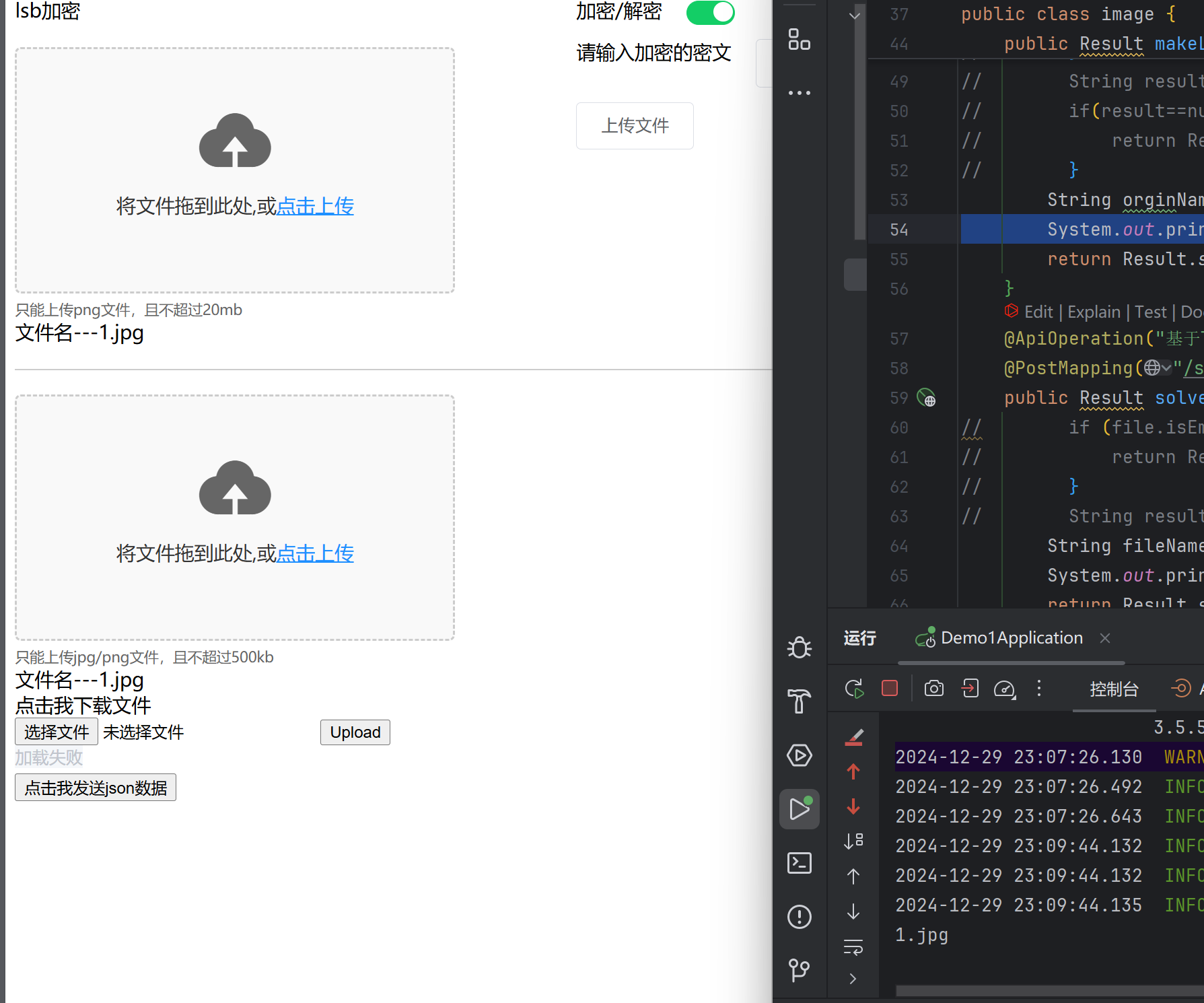Open the Problems tool window icon
Screen dimensions: 1204x1003
[800, 917]
